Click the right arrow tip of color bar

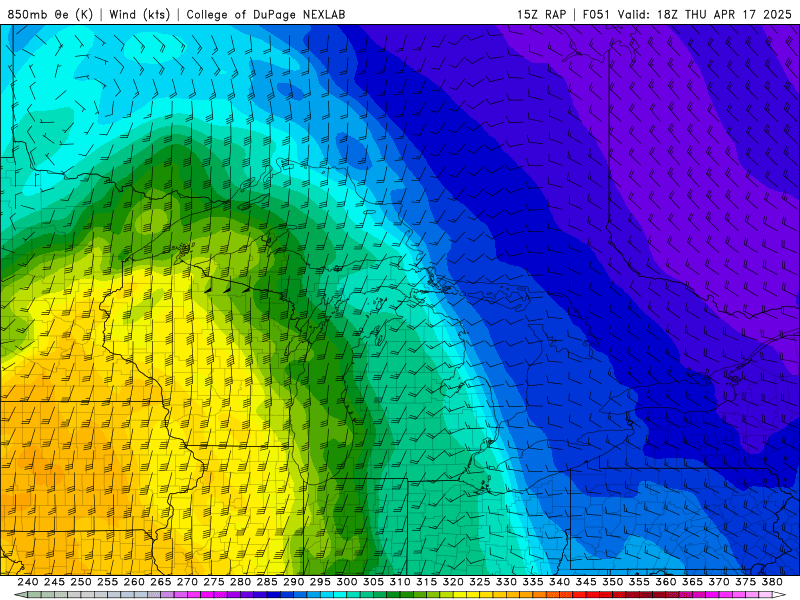coord(780,595)
